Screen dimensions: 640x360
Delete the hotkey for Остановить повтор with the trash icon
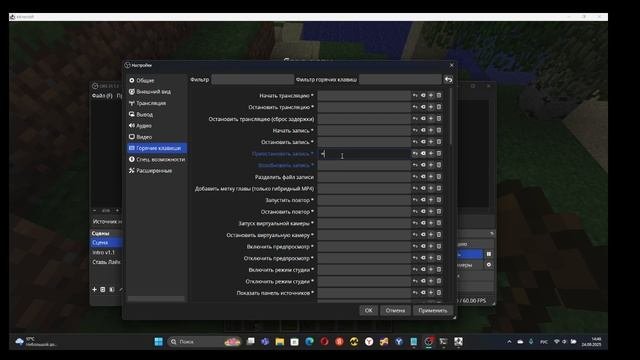click(x=439, y=211)
